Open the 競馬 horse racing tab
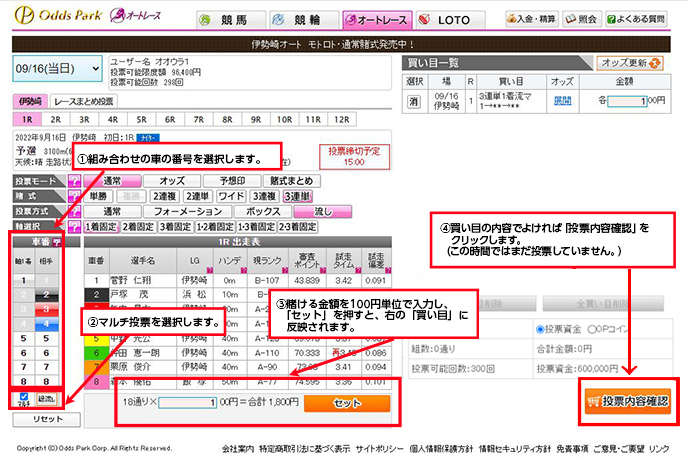Image resolution: width=688 pixels, height=471 pixels. tap(231, 20)
